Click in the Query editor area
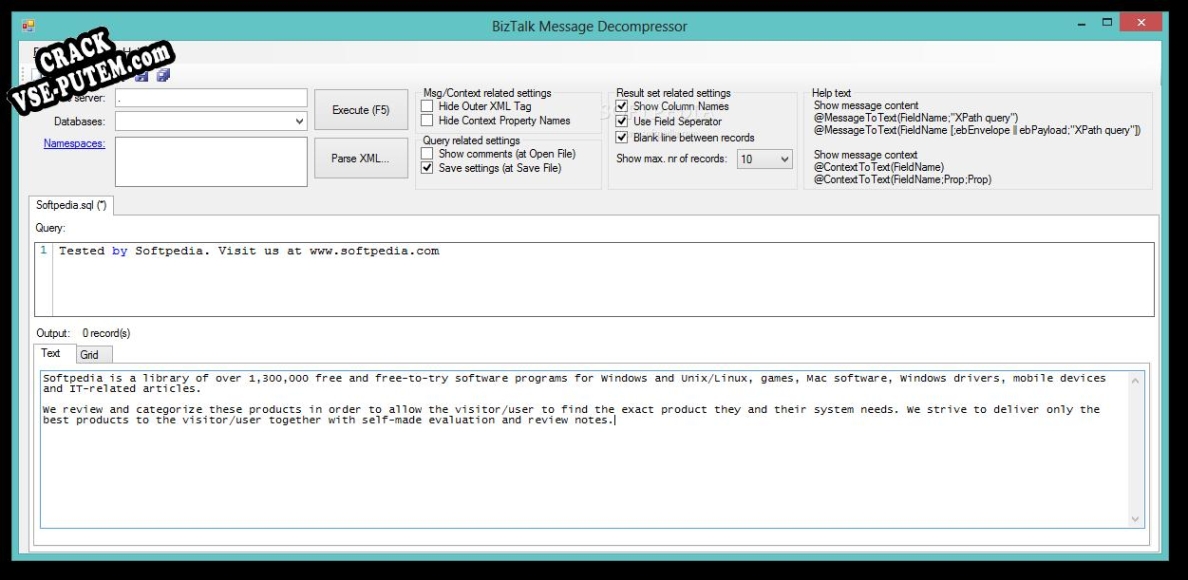Screen dimensions: 1188x580 (x=595, y=279)
